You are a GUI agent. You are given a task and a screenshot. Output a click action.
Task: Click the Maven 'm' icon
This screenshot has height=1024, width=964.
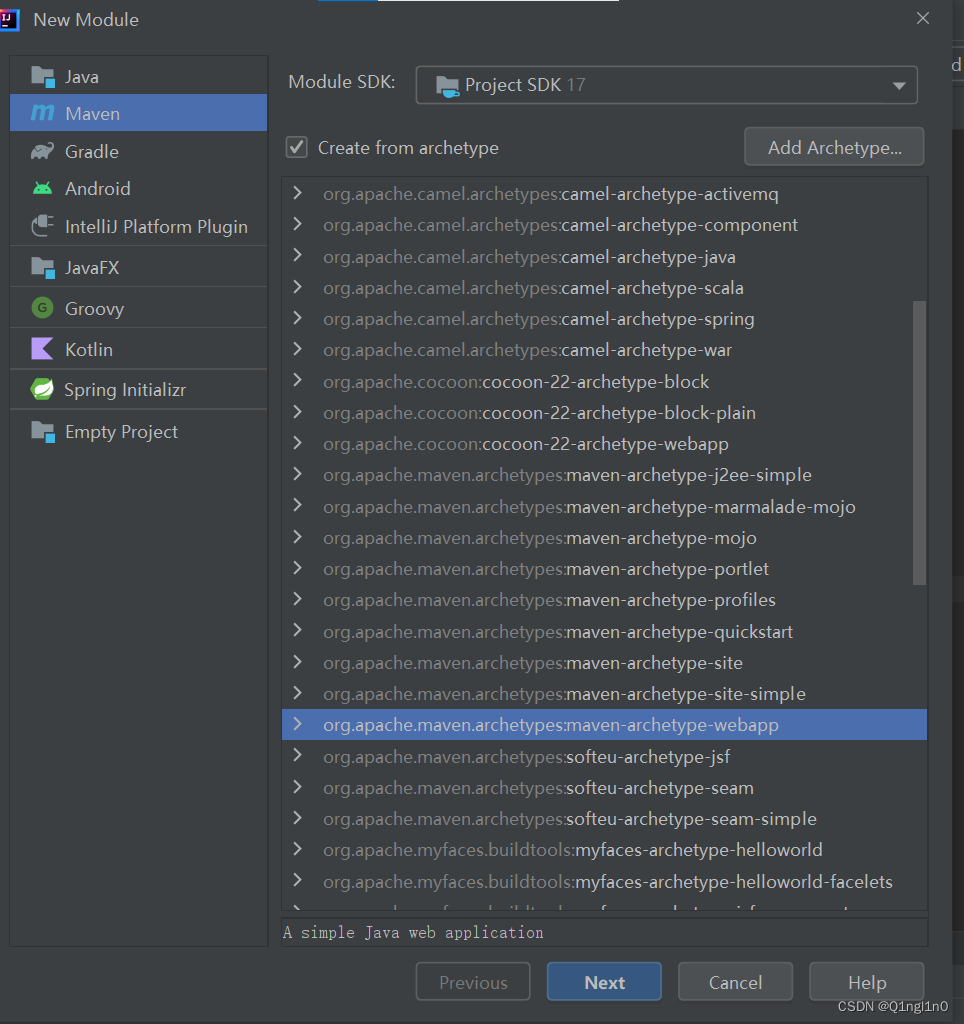pos(43,113)
